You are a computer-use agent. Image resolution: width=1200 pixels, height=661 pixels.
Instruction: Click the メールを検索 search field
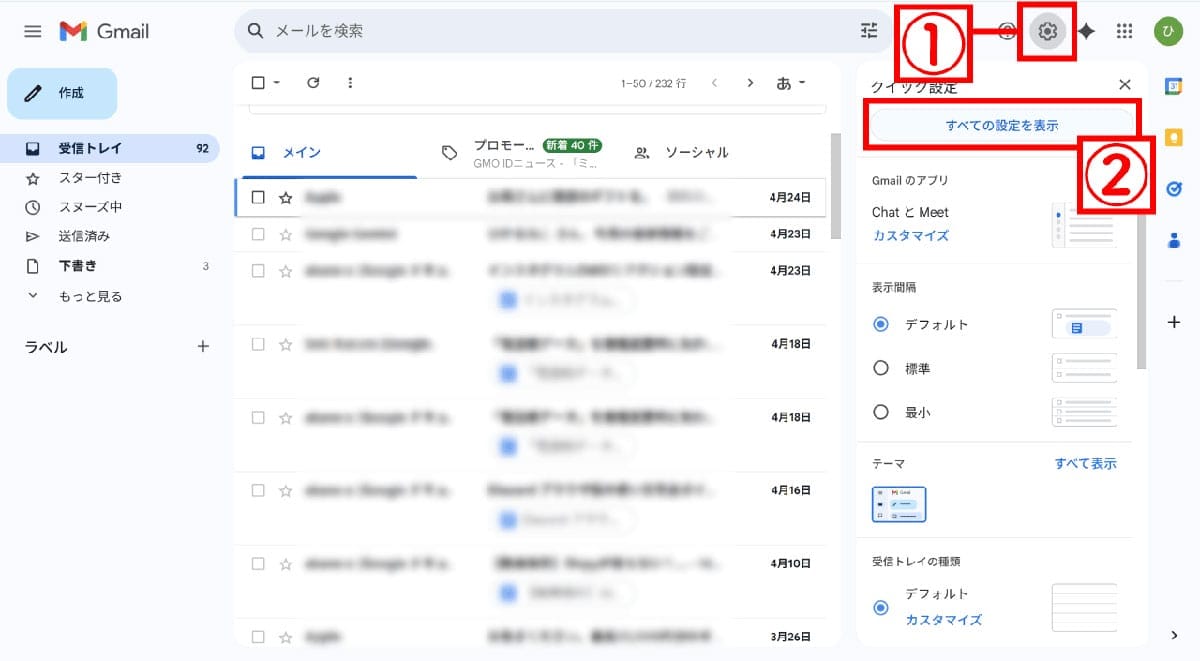pyautogui.click(x=560, y=31)
